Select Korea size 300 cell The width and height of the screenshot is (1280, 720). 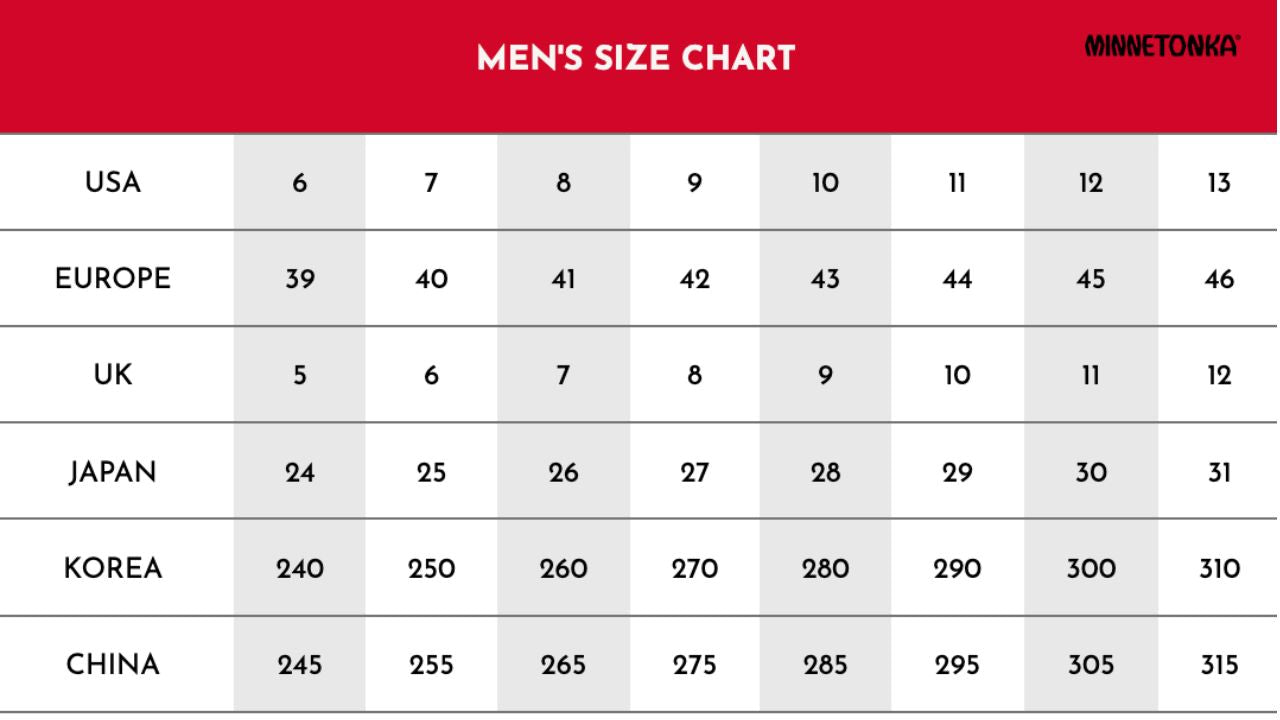[x=1091, y=570]
